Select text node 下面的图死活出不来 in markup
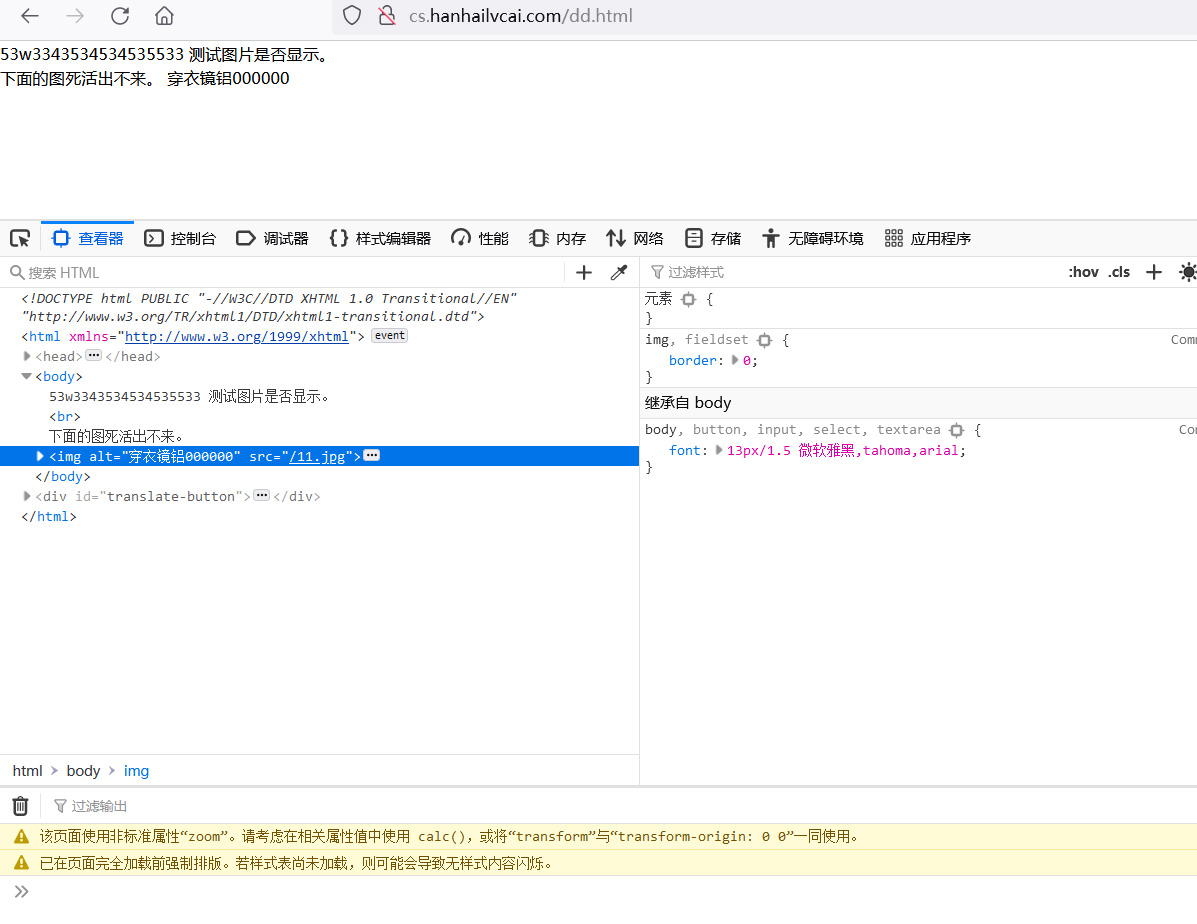 [116, 437]
